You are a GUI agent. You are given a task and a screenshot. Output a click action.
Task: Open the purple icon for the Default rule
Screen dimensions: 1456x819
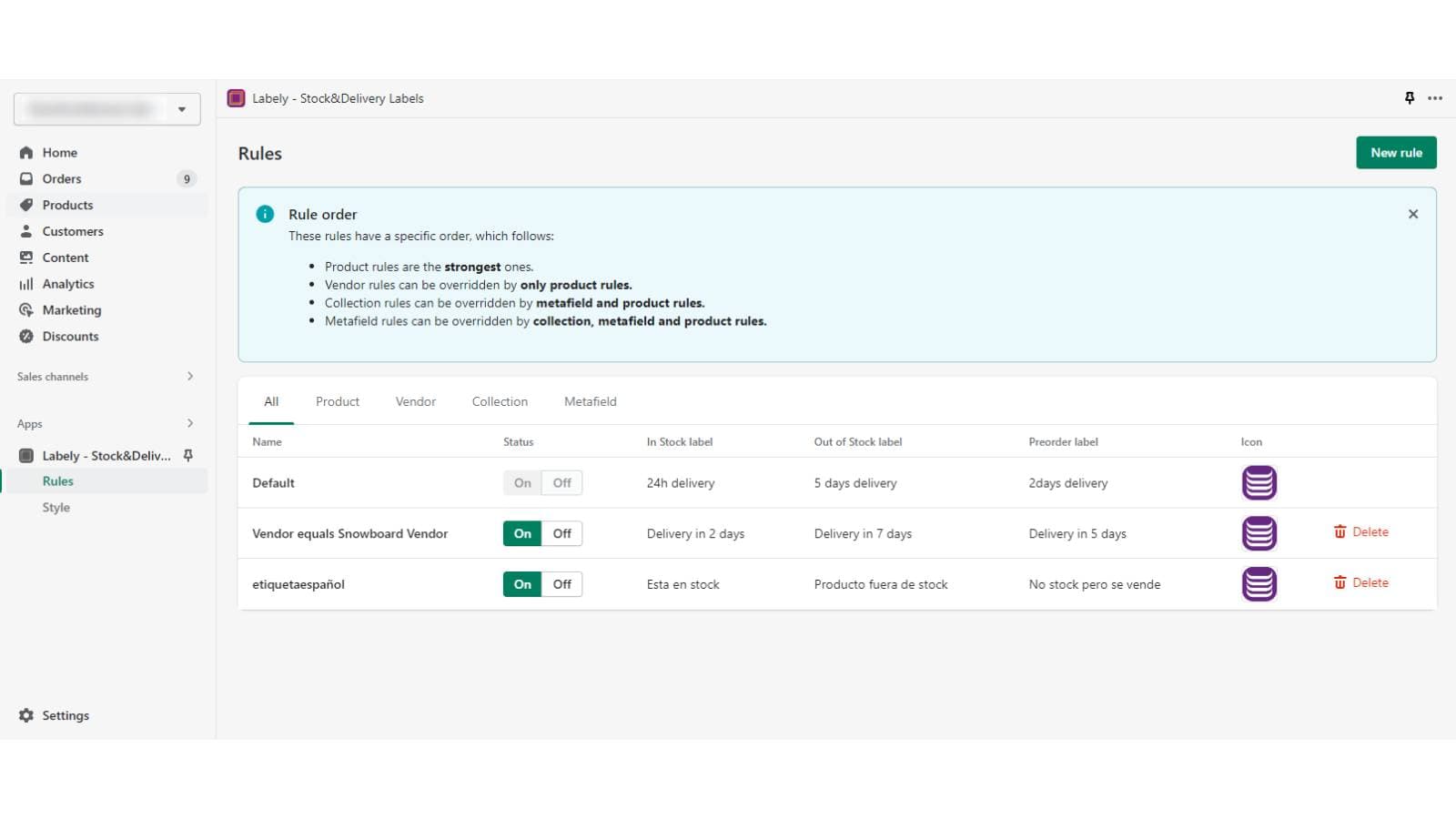click(1259, 483)
